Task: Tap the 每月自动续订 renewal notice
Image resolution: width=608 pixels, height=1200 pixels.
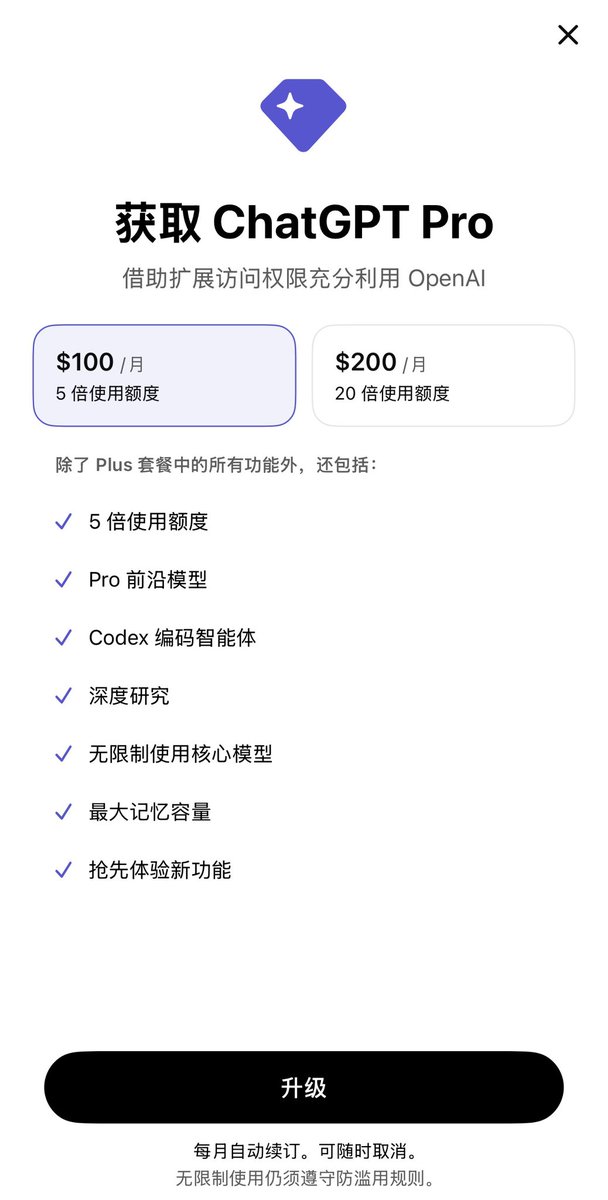Action: (x=304, y=1151)
